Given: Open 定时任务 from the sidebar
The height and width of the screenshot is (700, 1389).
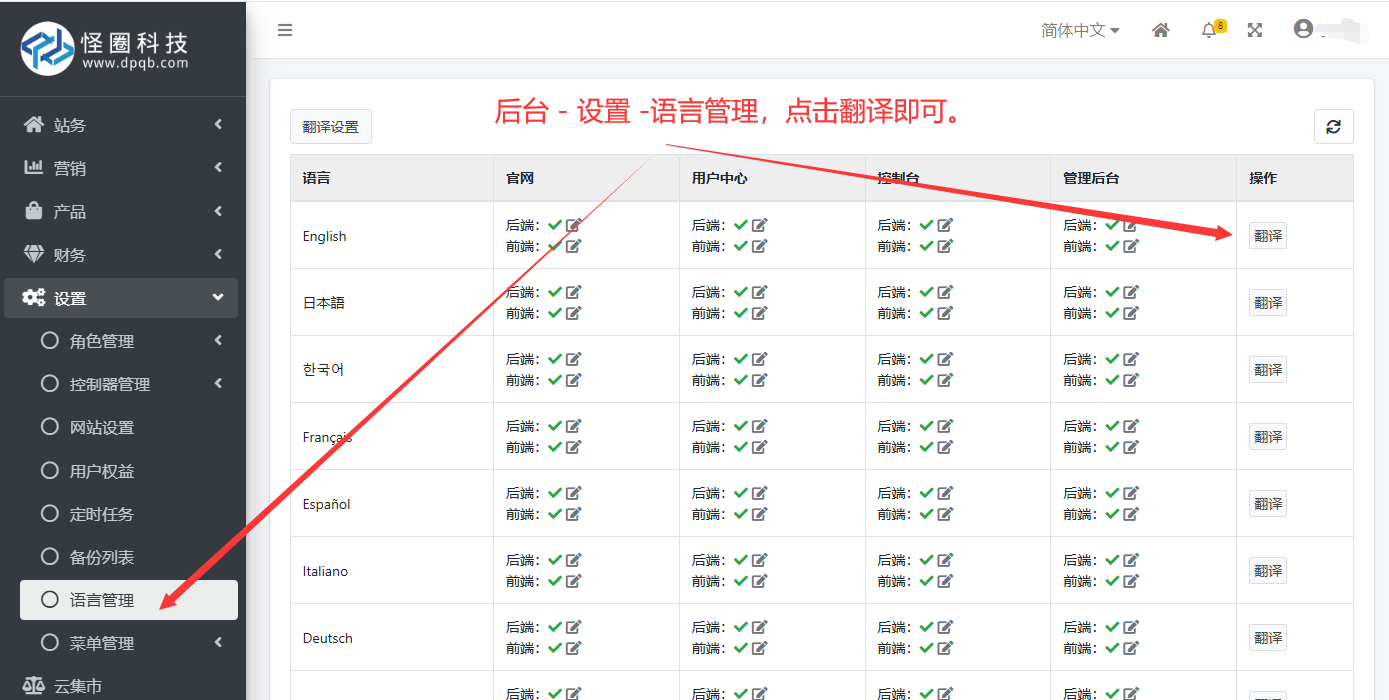Looking at the screenshot, I should [101, 514].
